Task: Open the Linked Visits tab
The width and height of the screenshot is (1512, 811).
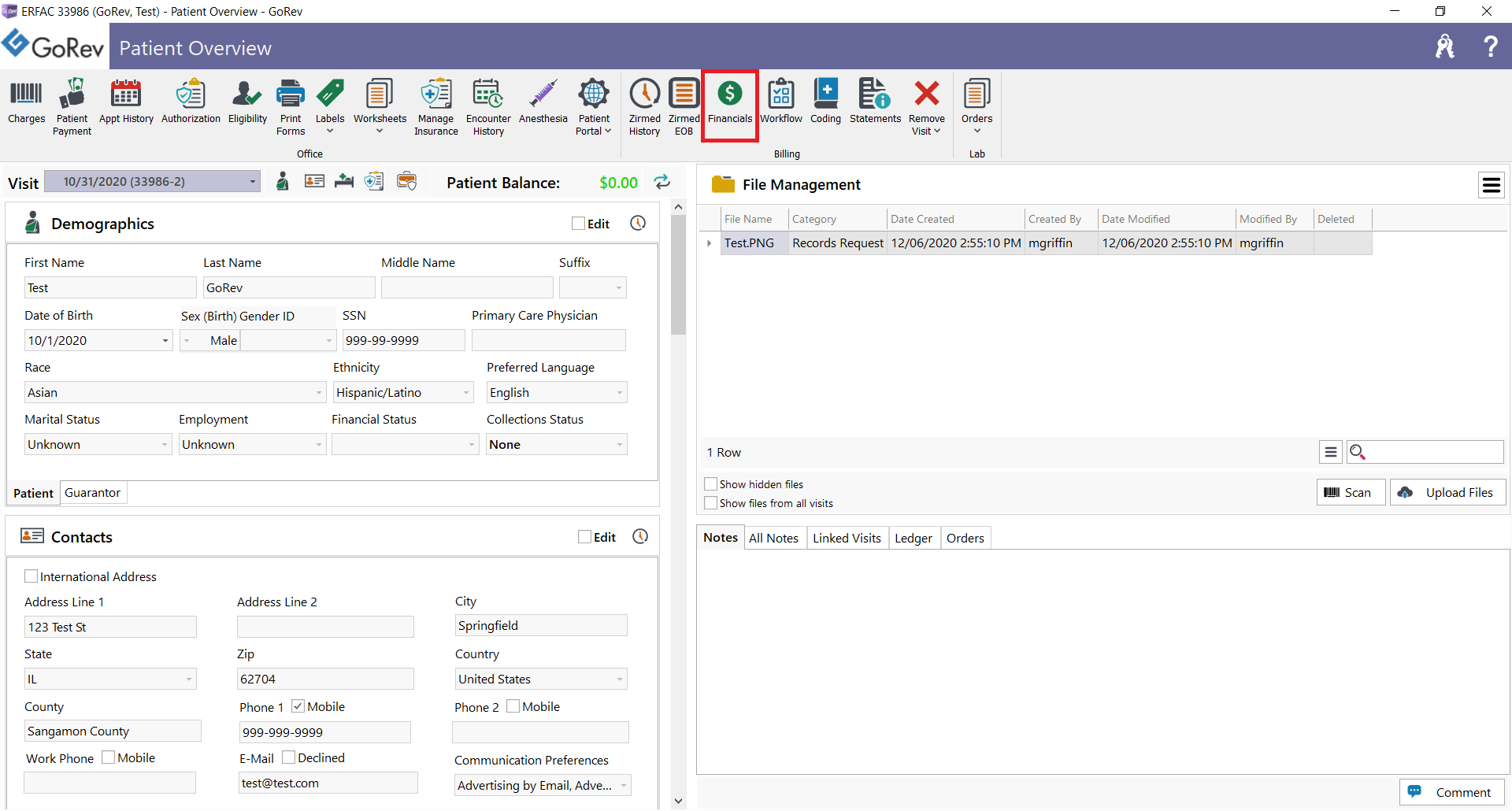Action: 847,538
